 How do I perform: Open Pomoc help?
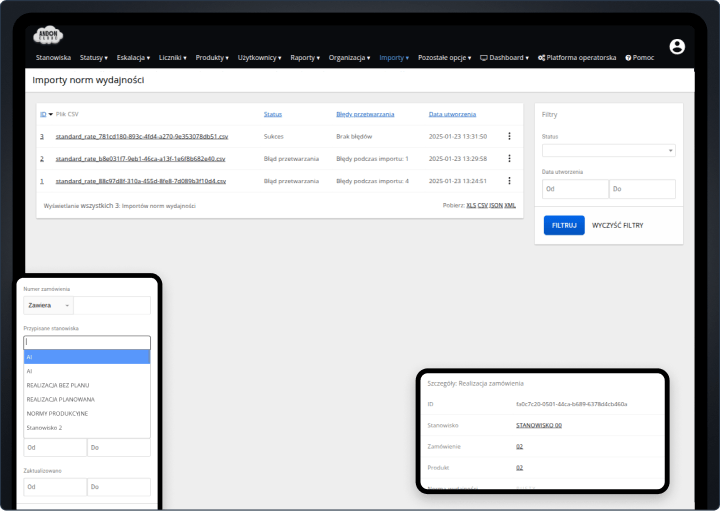click(640, 58)
